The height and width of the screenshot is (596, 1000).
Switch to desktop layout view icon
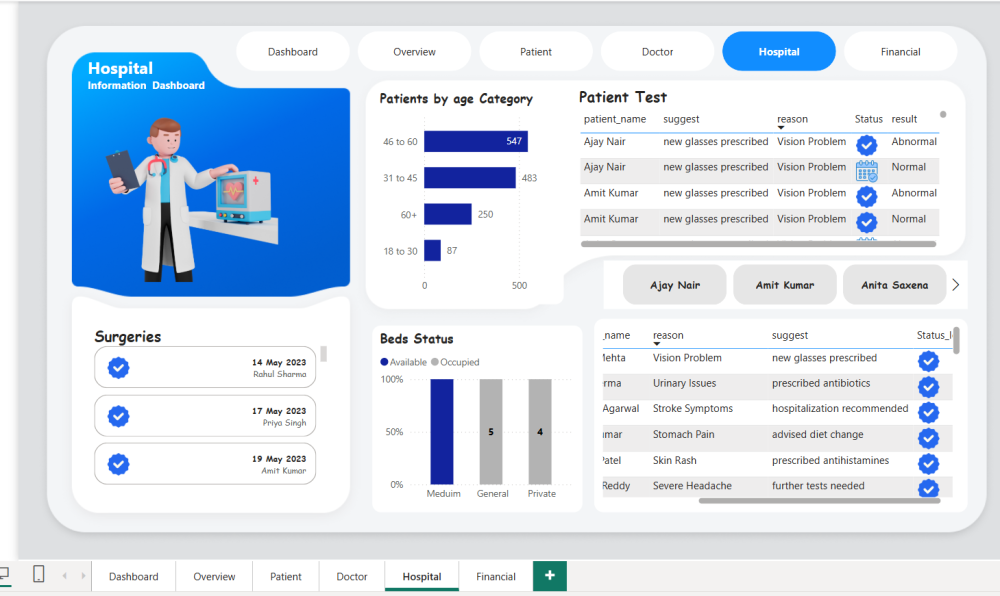click(x=4, y=574)
